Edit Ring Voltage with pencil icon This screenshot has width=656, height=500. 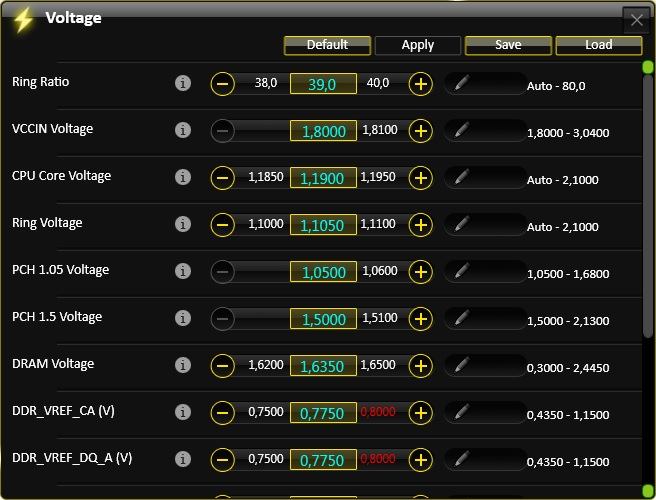pyautogui.click(x=461, y=224)
